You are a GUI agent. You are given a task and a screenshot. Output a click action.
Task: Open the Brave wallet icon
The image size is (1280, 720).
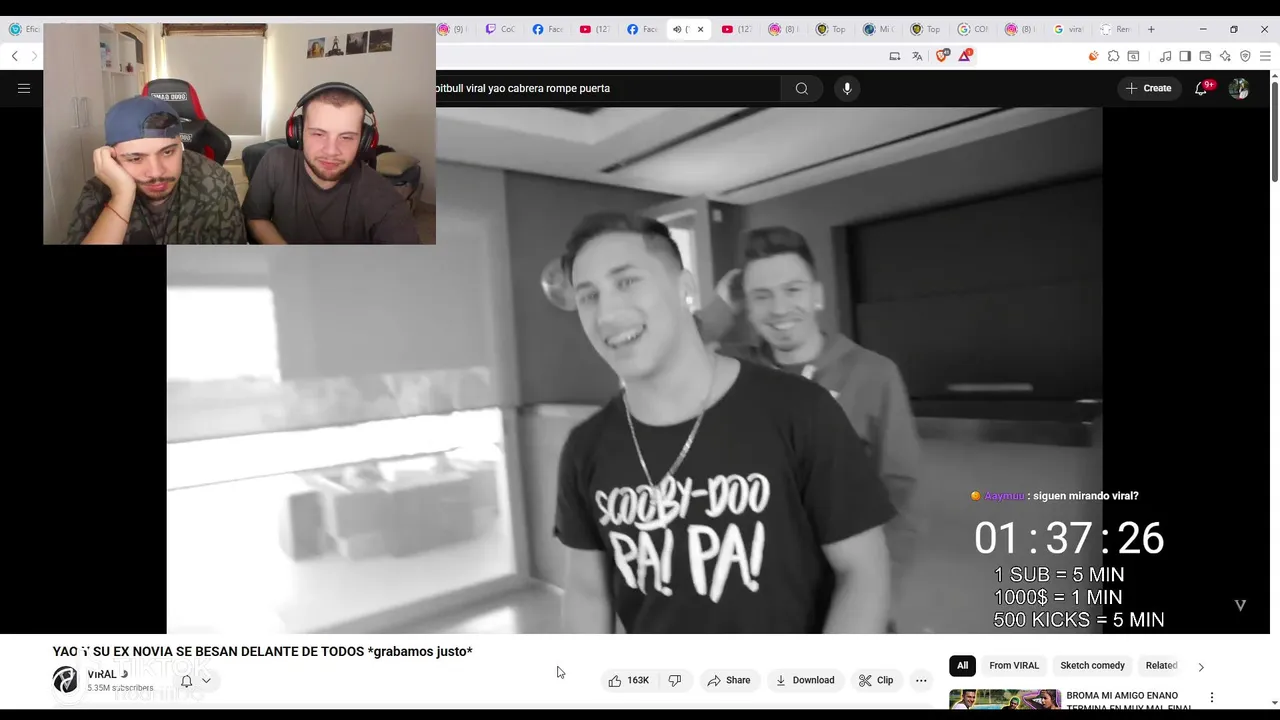click(x=1205, y=56)
